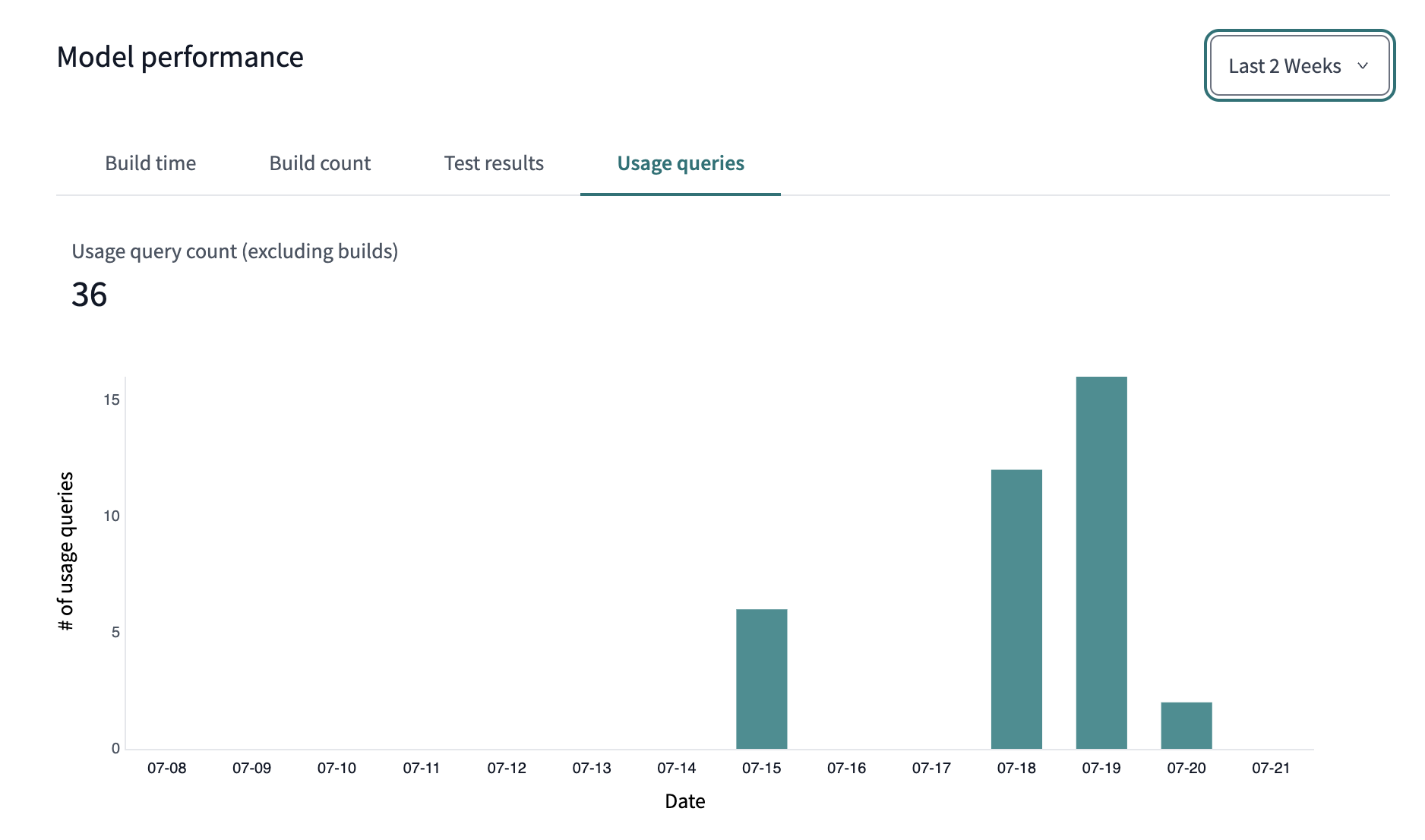The width and height of the screenshot is (1425, 840).
Task: Click the usage query count value 36
Action: [89, 295]
